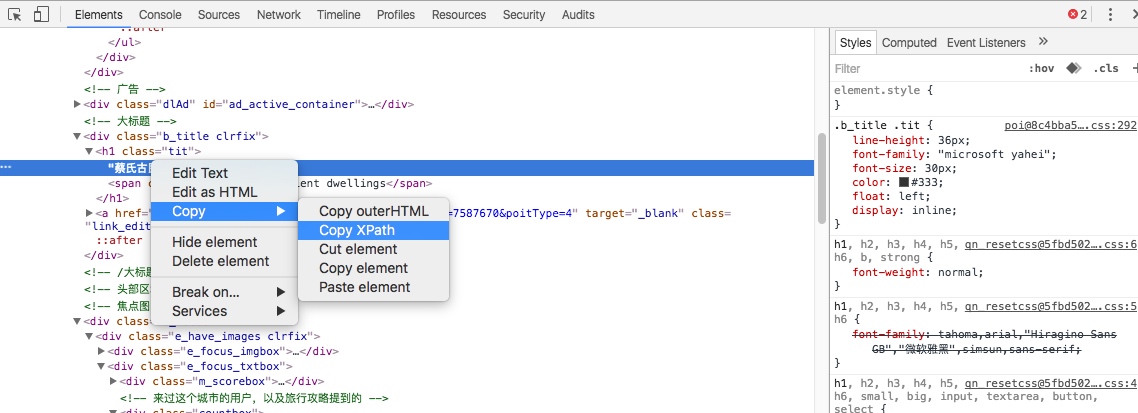Open the poi@8c4bba5 css:292 source link
1138x413 pixels.
(1070, 126)
